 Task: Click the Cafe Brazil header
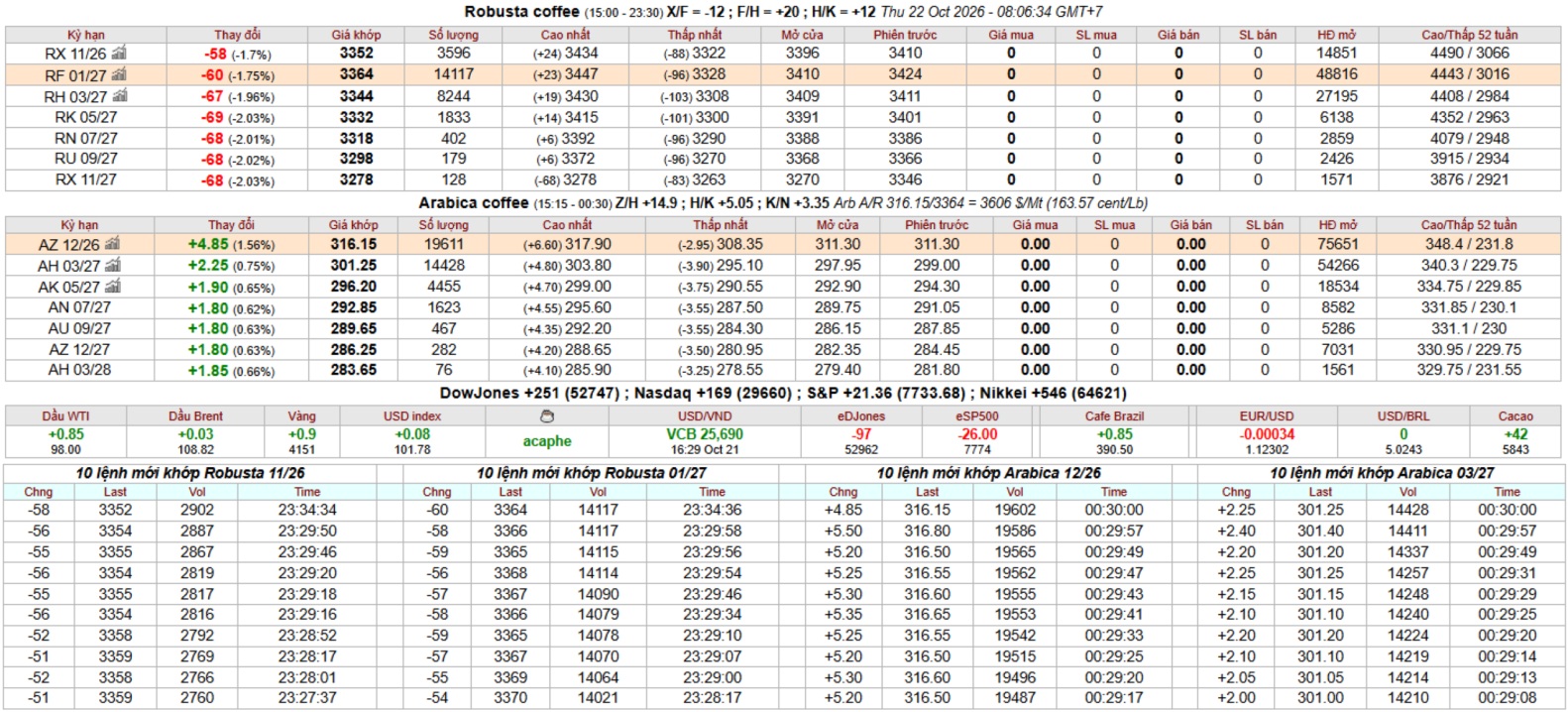(x=1114, y=416)
